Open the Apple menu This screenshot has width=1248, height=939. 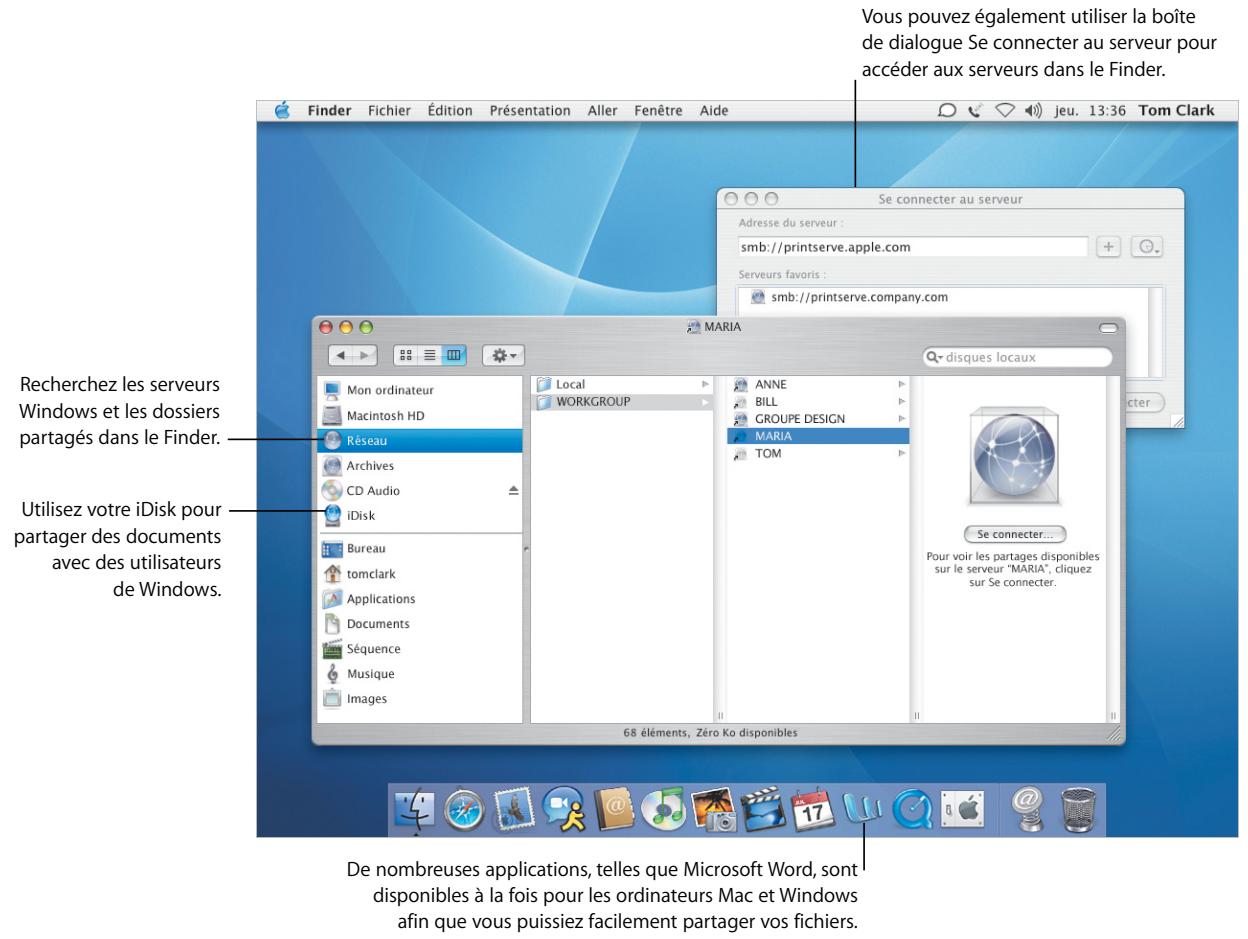[282, 110]
